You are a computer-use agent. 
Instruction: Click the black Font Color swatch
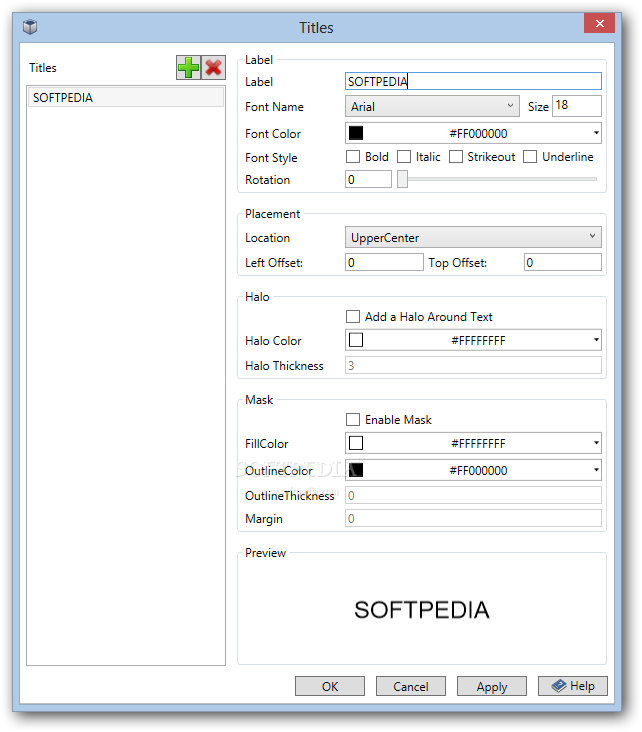[x=356, y=133]
